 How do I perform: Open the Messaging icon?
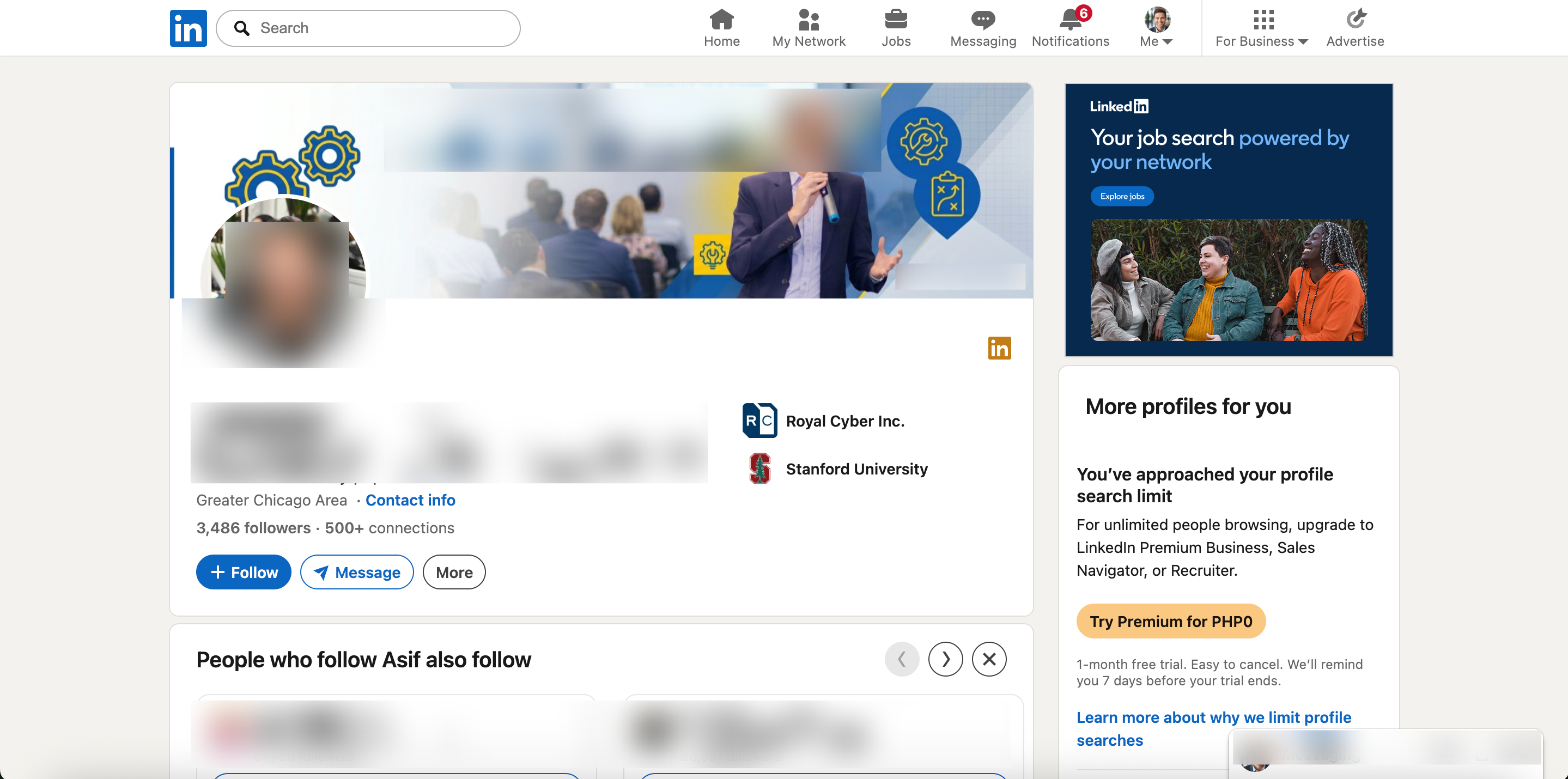[x=982, y=20]
